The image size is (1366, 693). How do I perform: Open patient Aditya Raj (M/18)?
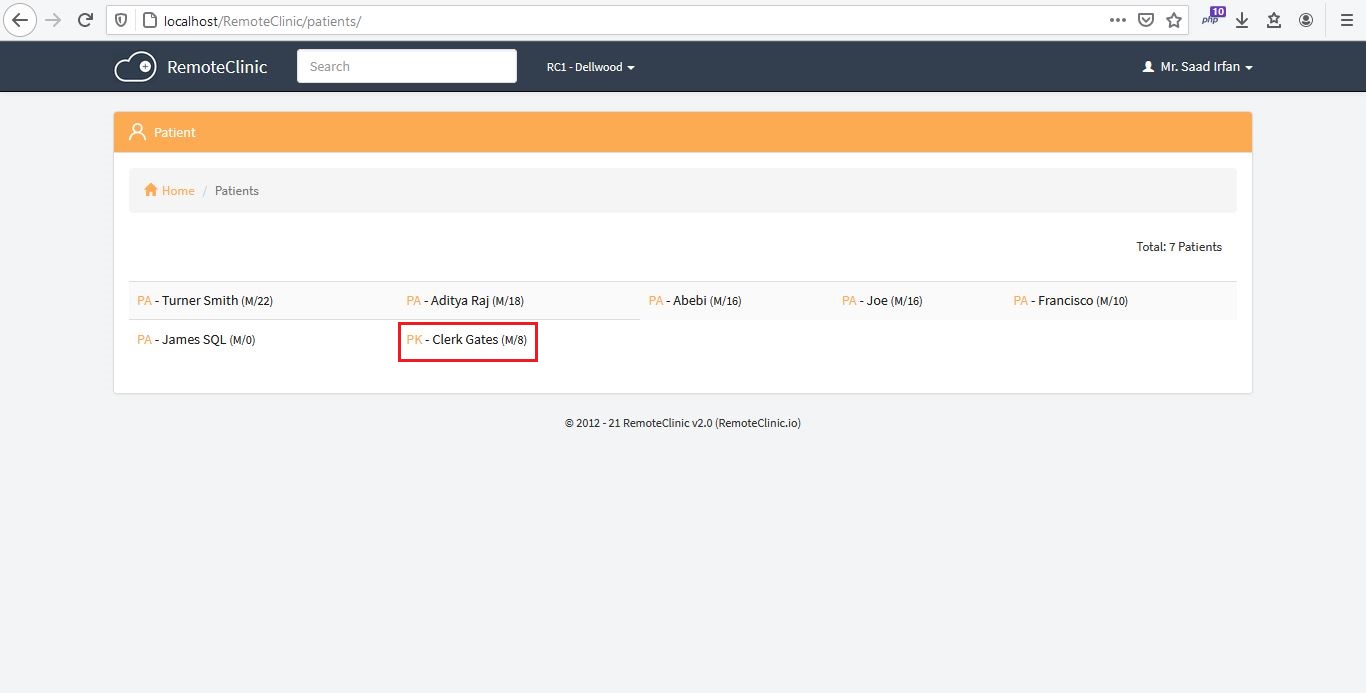point(465,300)
